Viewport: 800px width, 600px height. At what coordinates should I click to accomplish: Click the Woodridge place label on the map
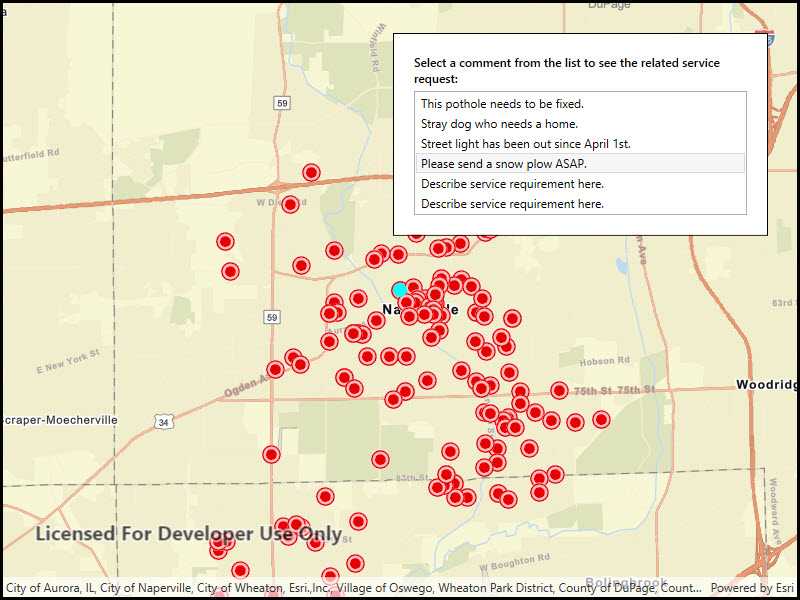763,383
